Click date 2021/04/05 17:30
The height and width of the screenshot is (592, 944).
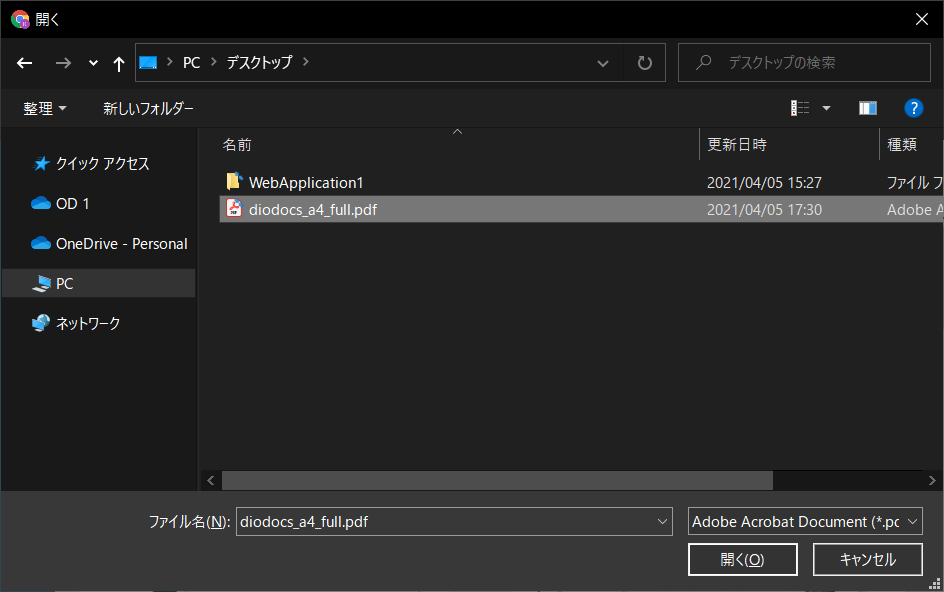[764, 210]
